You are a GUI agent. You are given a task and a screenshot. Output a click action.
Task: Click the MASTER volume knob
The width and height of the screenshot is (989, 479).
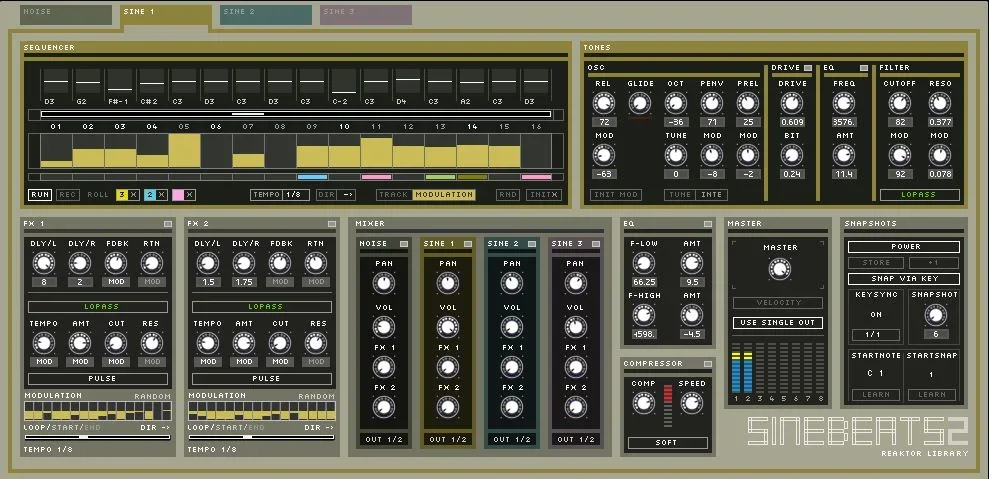(x=778, y=269)
